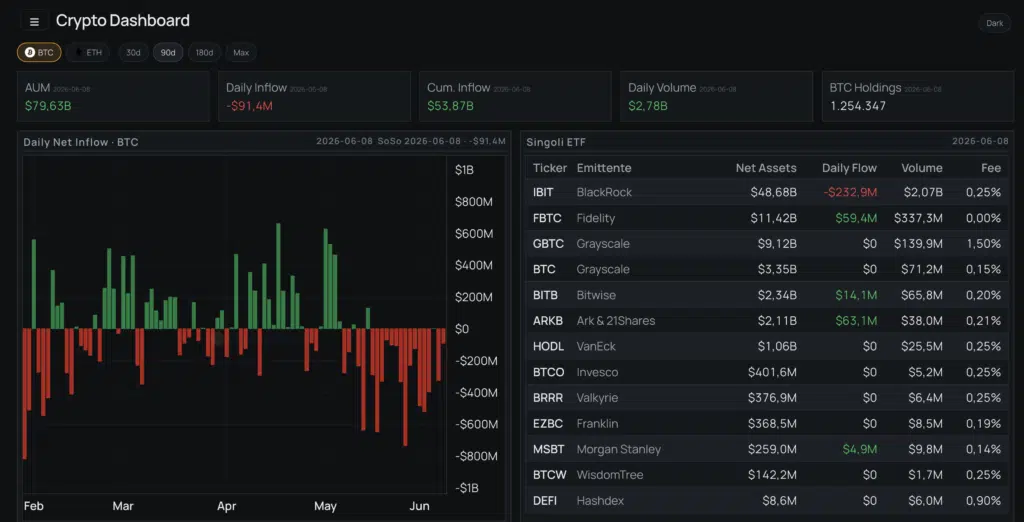Screen dimensions: 1024x522
Task: Click the WisdomTree issuer name
Action: [610, 475]
